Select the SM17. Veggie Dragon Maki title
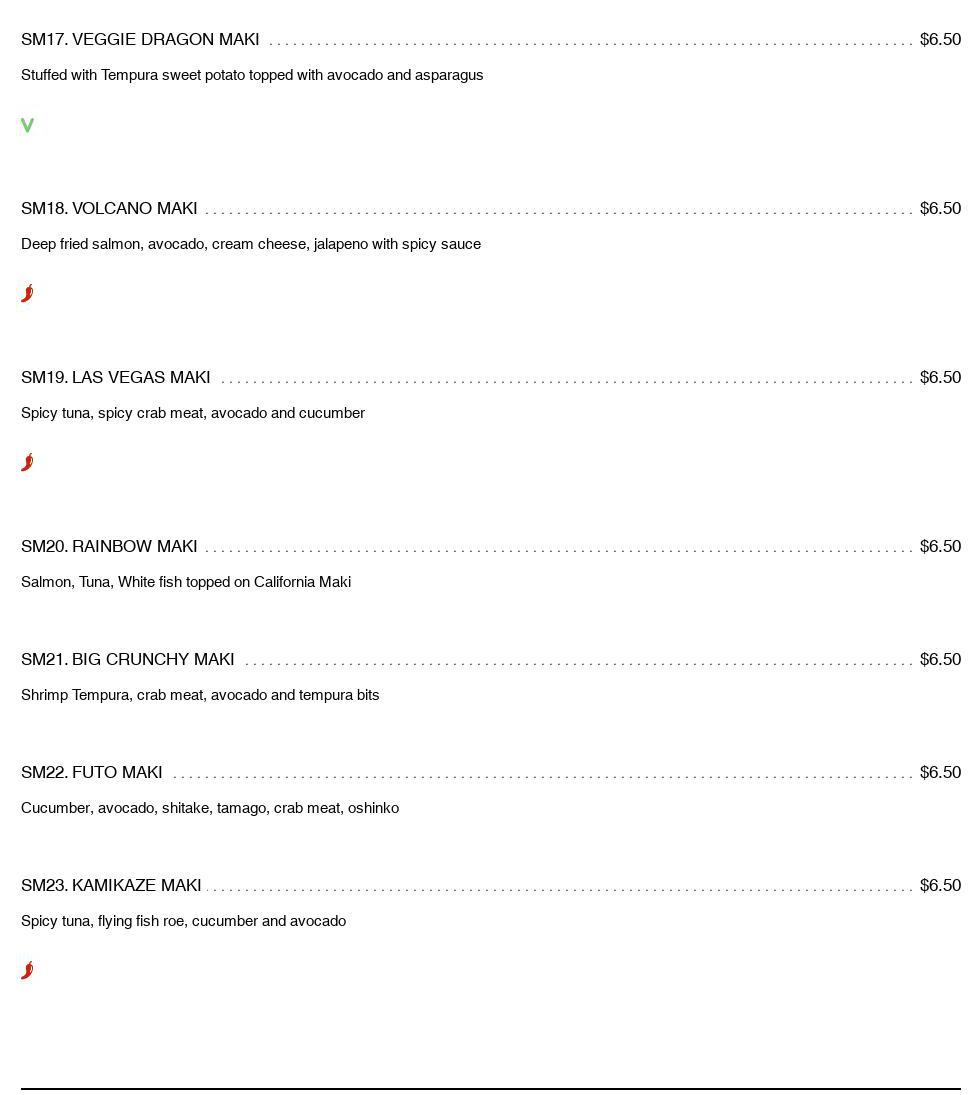Image resolution: width=973 pixels, height=1095 pixels. pyautogui.click(x=140, y=39)
